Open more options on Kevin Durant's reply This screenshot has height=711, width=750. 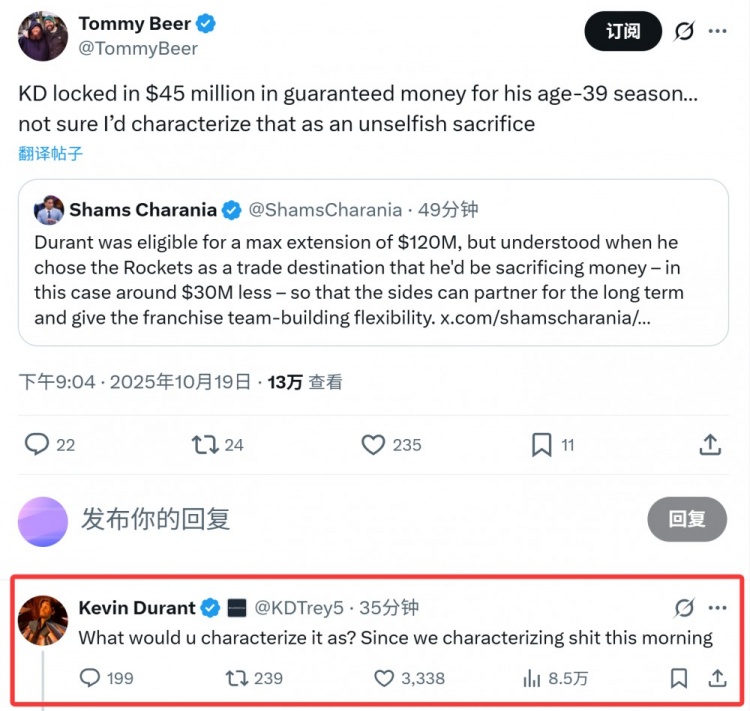[717, 607]
